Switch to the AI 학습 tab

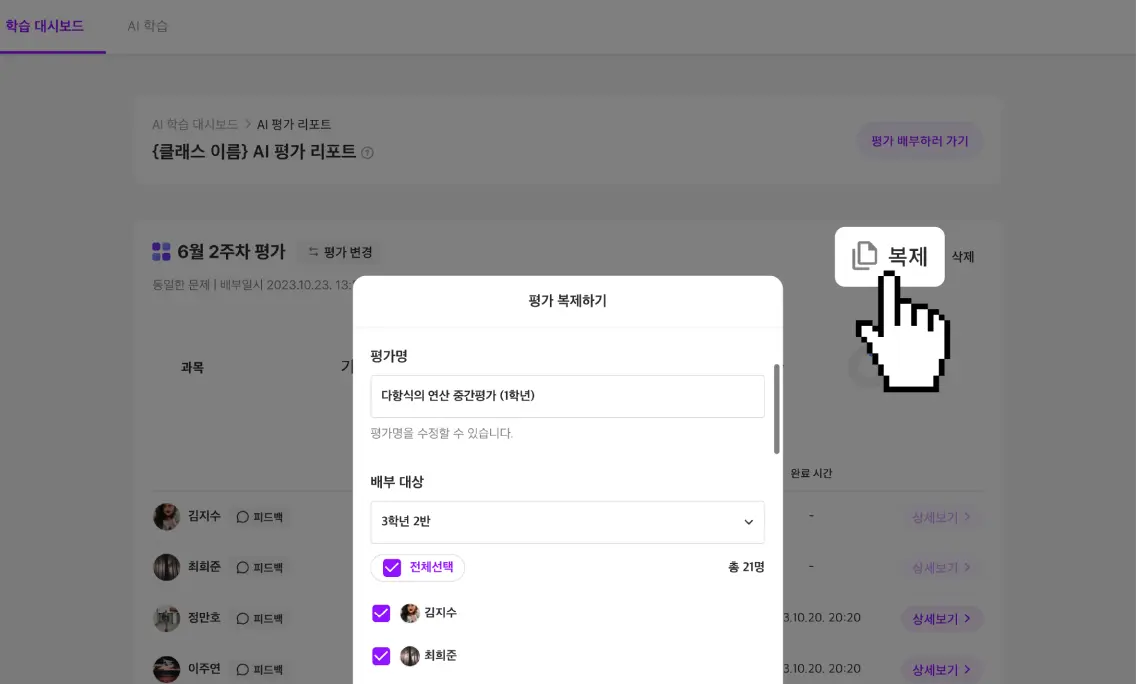(x=148, y=26)
